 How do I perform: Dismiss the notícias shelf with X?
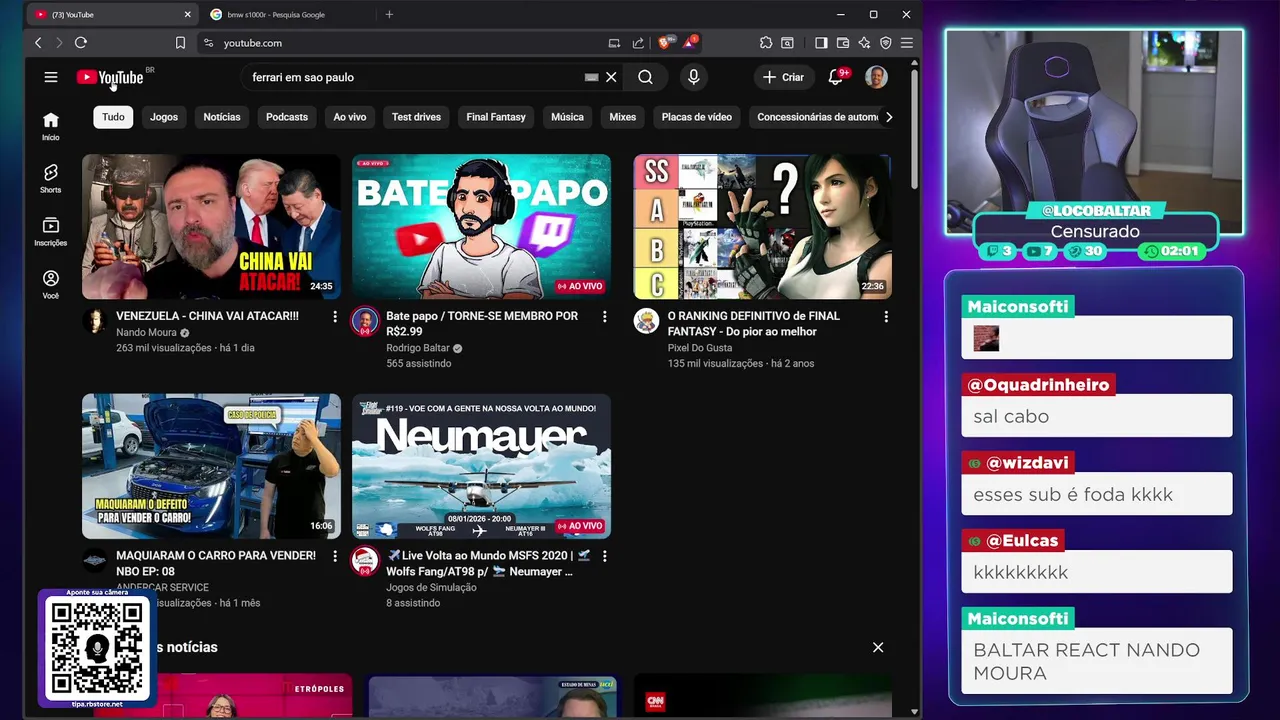click(x=878, y=647)
